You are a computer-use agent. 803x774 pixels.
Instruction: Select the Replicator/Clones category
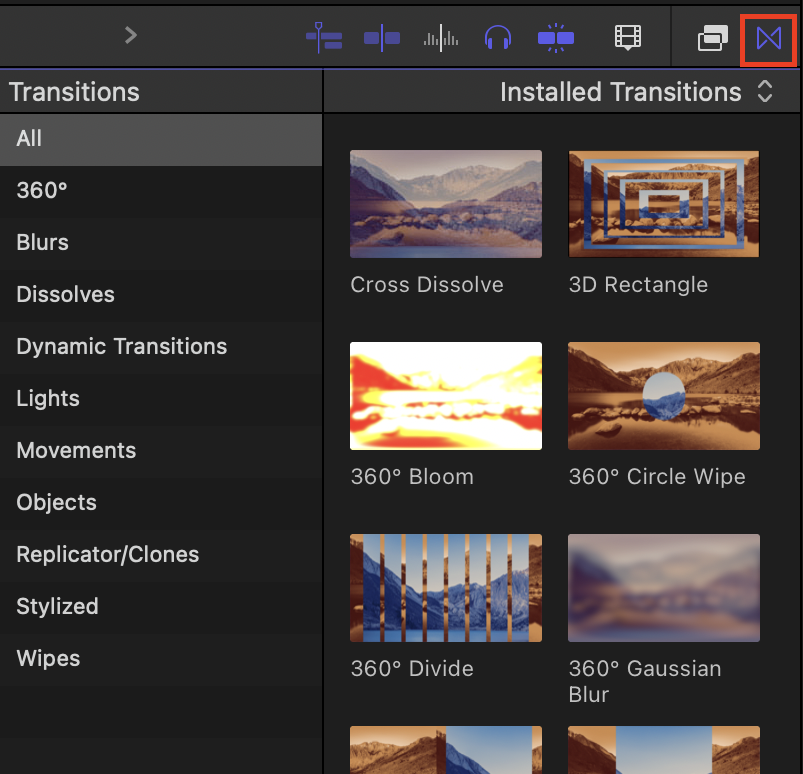[x=161, y=555]
